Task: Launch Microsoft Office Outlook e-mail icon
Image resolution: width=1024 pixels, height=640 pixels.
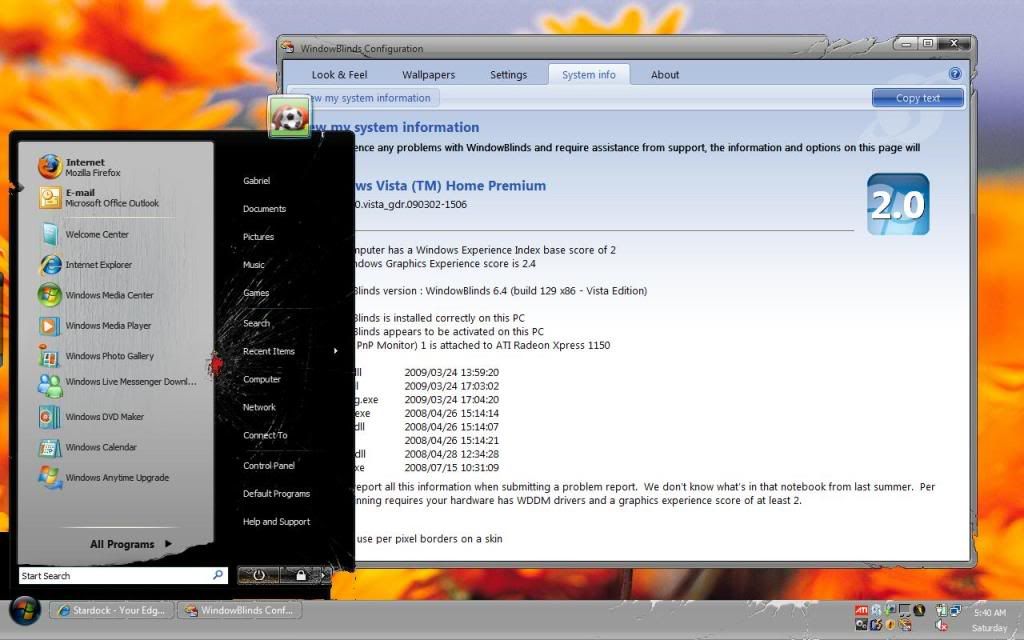Action: (50, 197)
